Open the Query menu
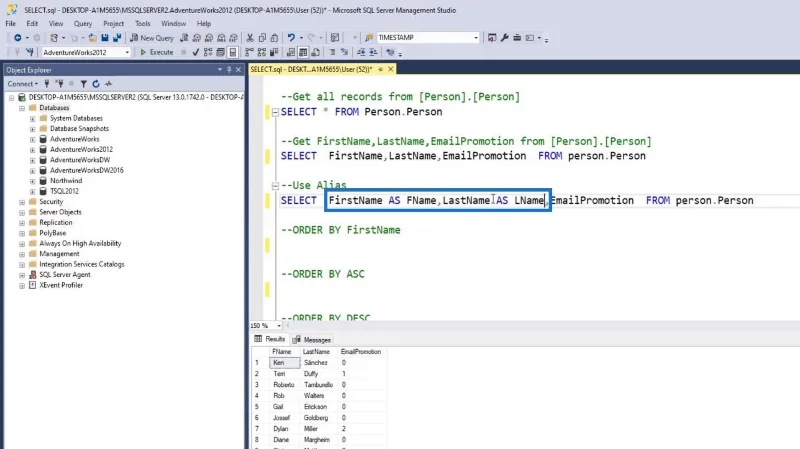The image size is (800, 449). click(83, 23)
